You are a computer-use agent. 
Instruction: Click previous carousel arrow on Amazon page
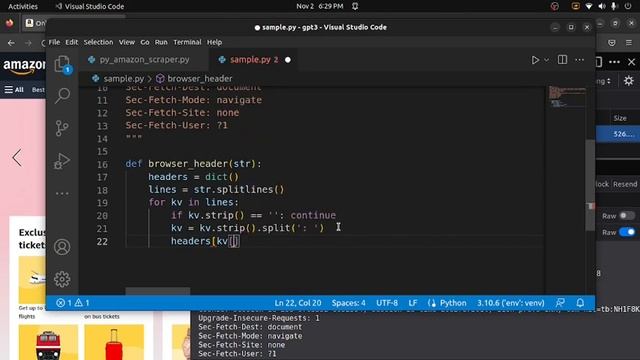pyautogui.click(x=17, y=158)
